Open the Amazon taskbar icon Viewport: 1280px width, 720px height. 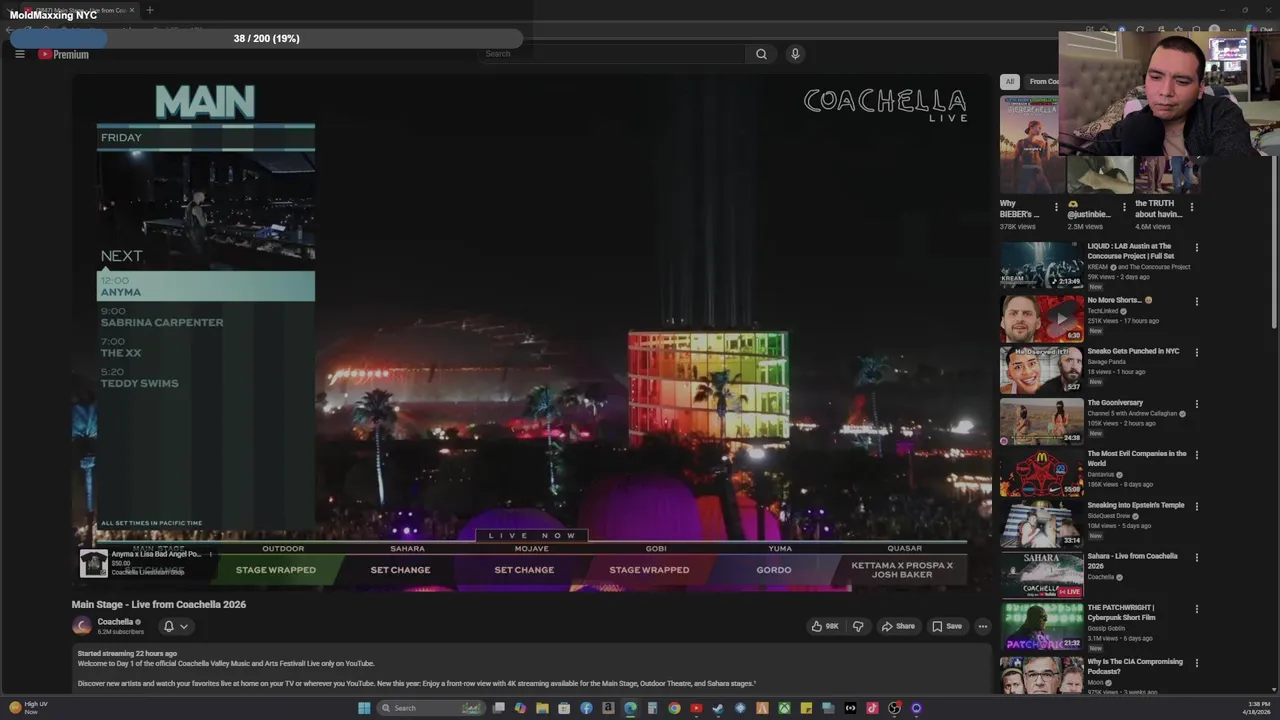608,708
